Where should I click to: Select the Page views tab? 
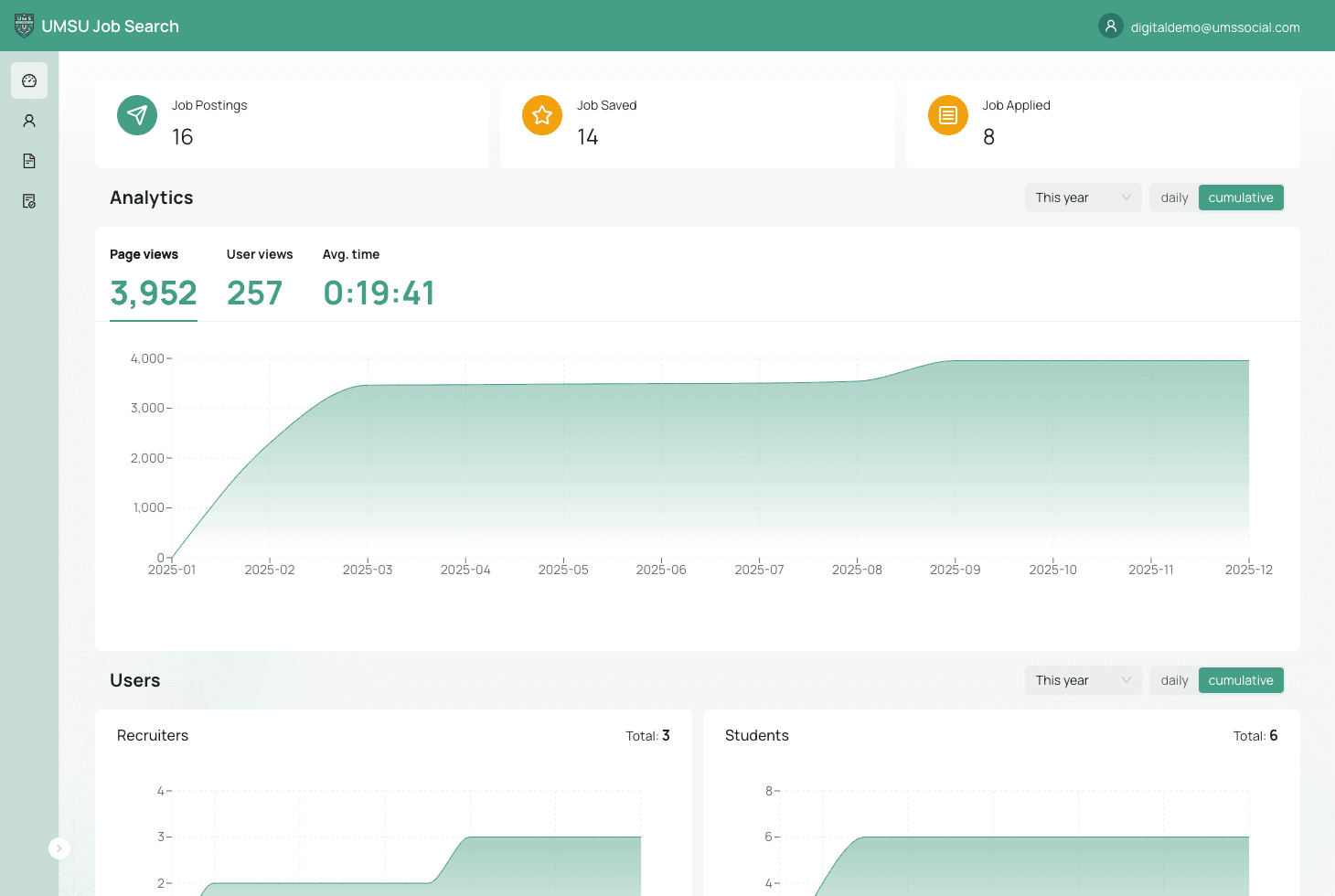153,279
